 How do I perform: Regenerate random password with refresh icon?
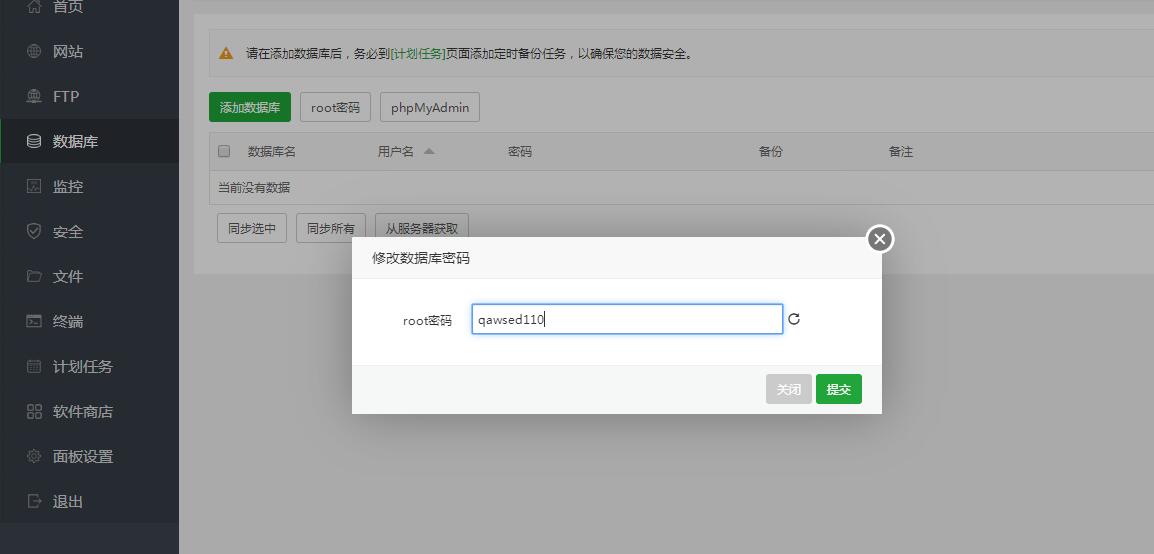[794, 319]
